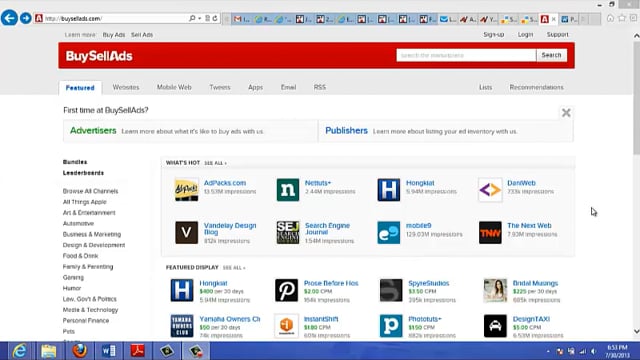This screenshot has height=360, width=640.
Task: Open the InstantShift orange logo
Action: click(286, 326)
